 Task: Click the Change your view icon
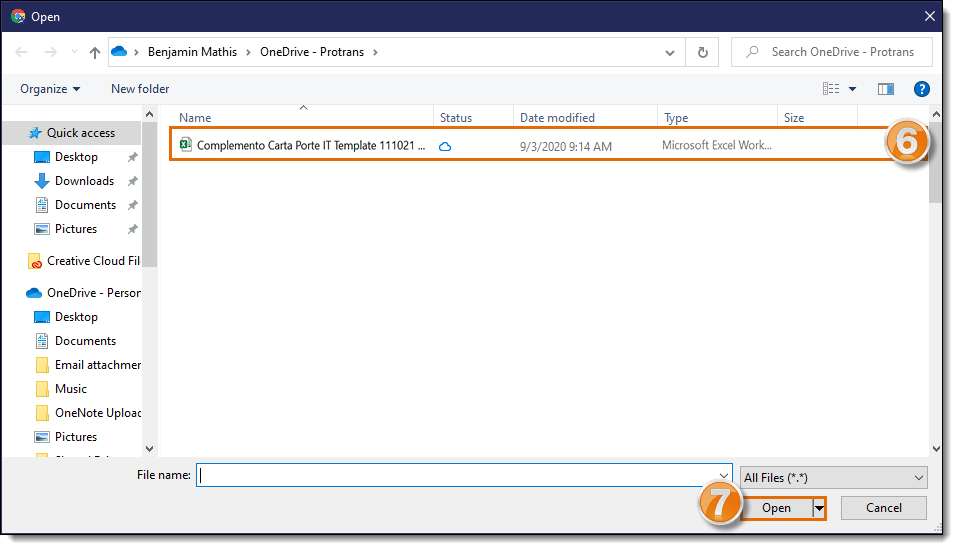[831, 89]
